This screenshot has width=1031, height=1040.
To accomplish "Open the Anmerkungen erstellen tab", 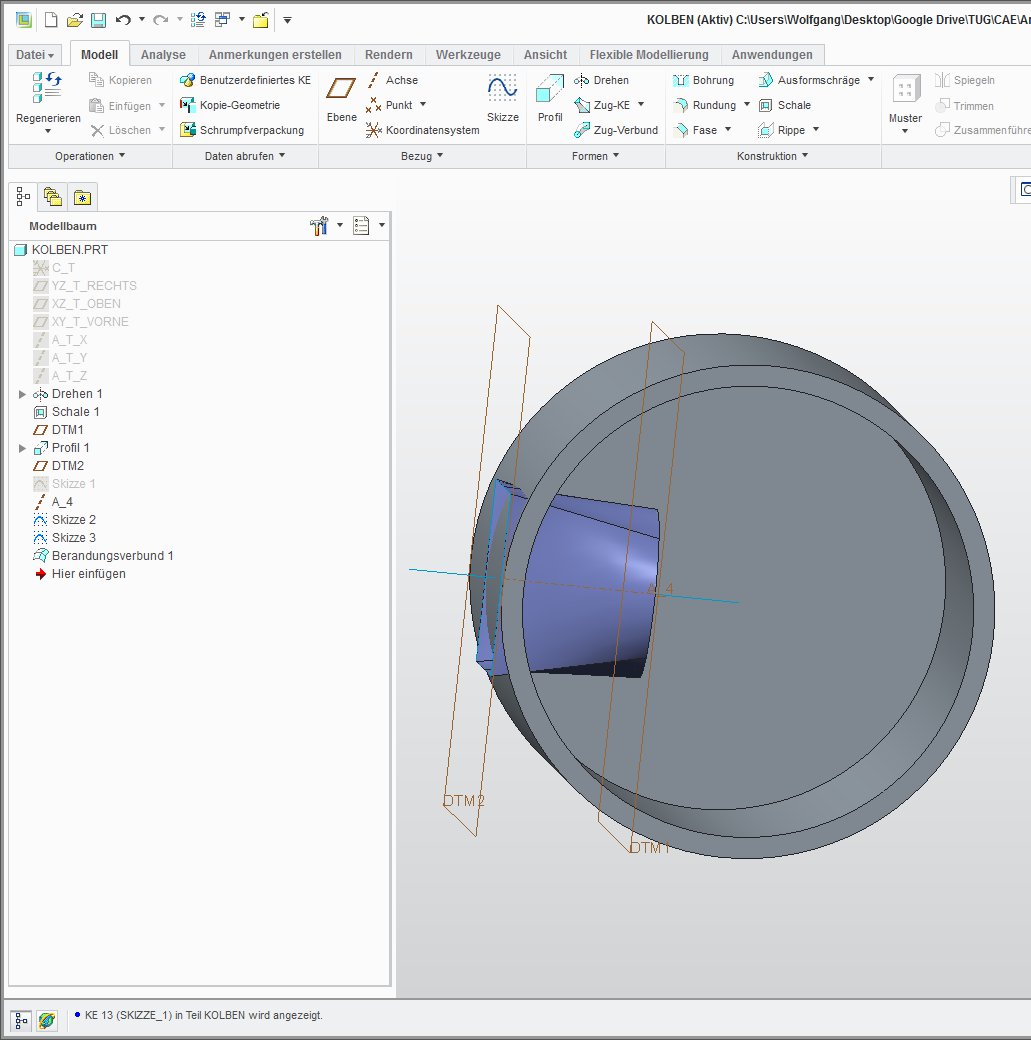I will (275, 54).
